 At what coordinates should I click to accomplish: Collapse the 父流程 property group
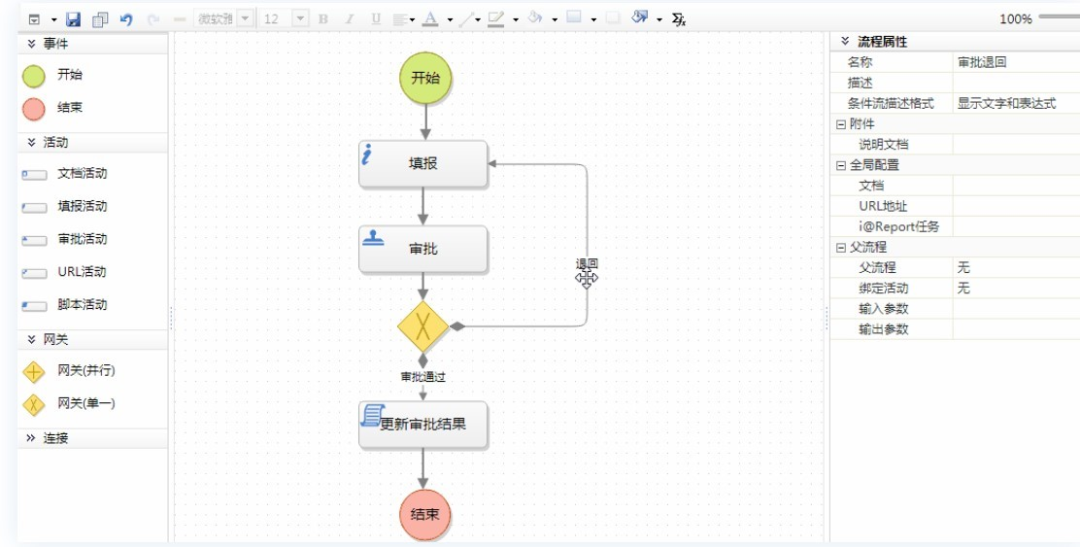[x=840, y=247]
